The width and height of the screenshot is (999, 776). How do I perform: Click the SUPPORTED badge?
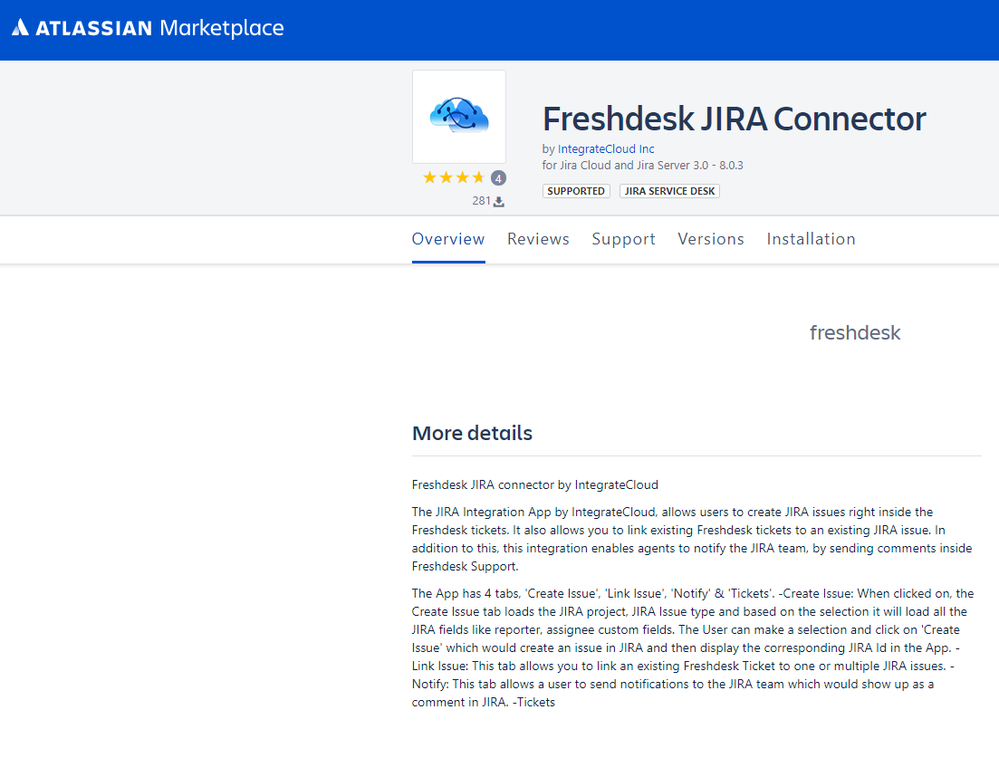click(576, 191)
